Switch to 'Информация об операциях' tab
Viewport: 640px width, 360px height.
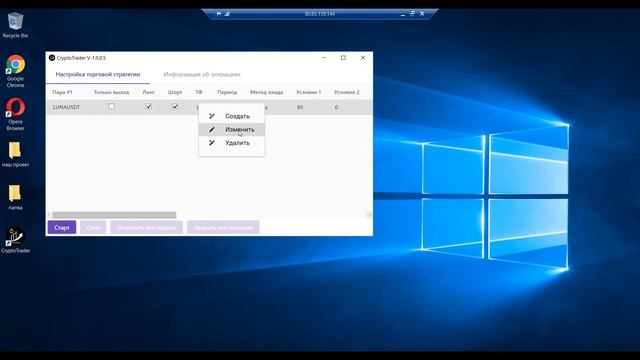pos(202,75)
